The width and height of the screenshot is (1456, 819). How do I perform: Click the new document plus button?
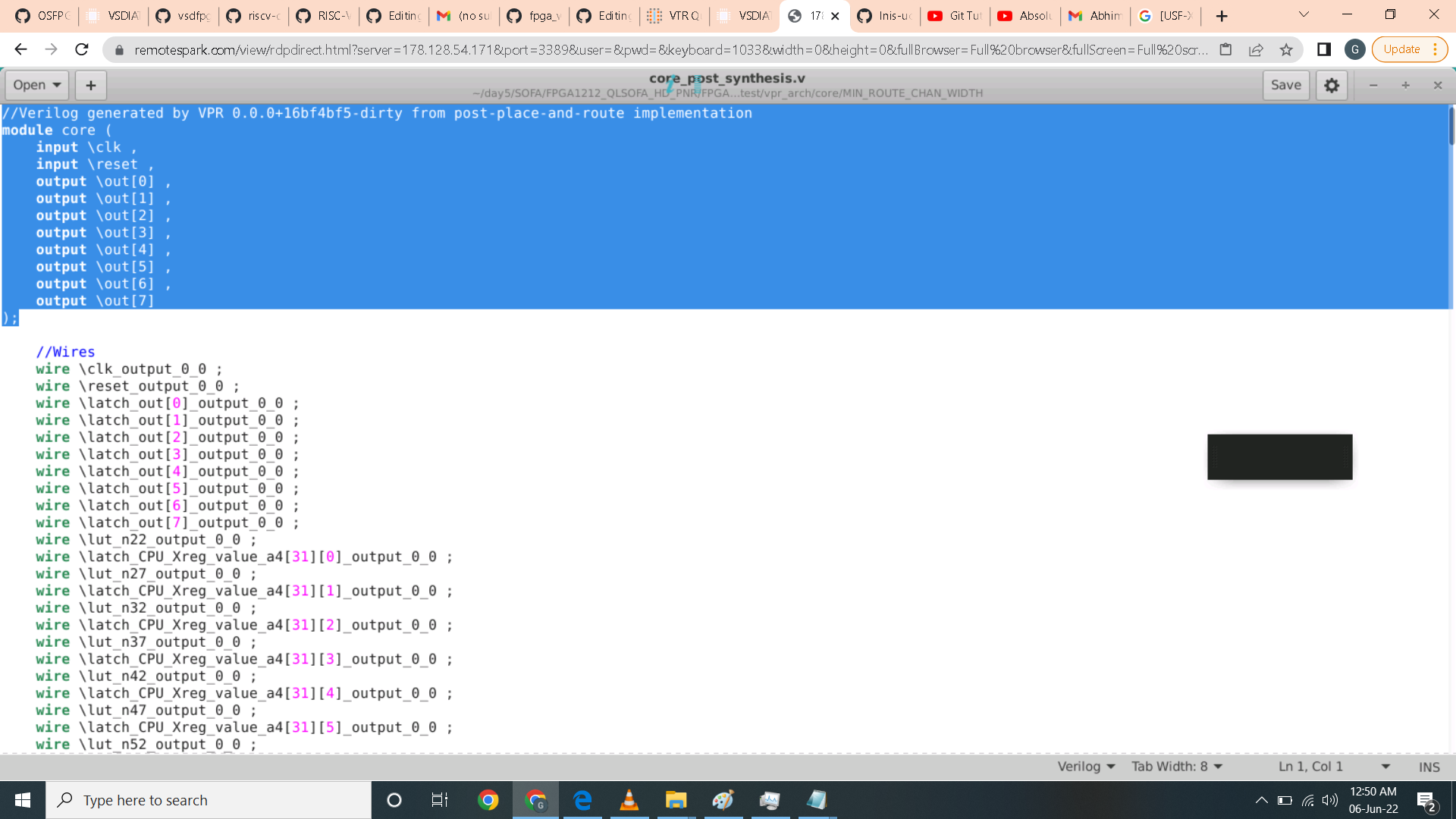(91, 85)
